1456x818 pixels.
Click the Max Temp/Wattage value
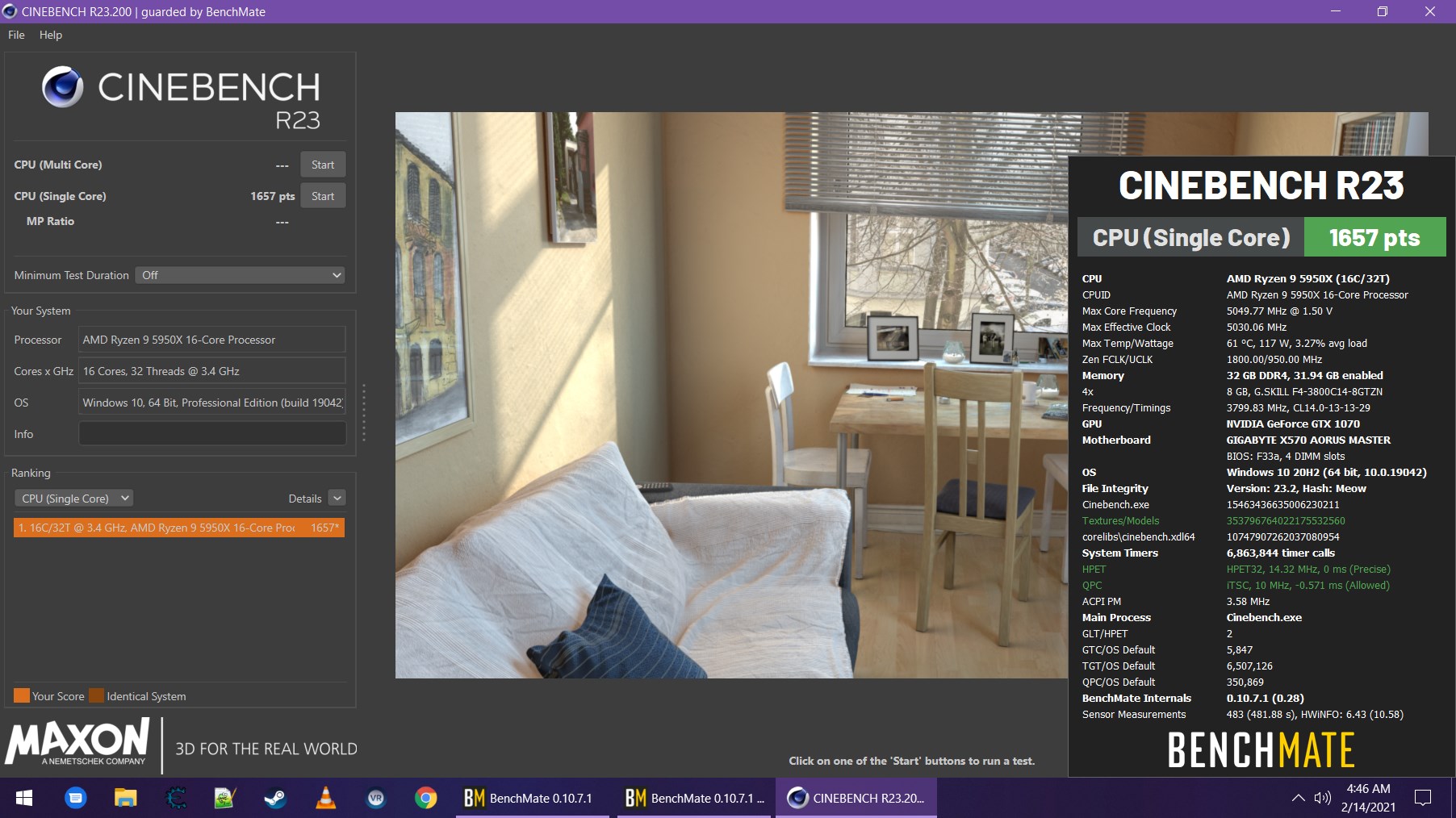(x=1296, y=344)
